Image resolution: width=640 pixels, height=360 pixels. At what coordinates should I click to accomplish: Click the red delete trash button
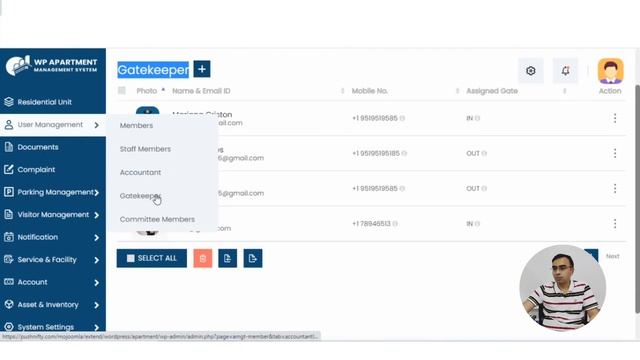click(203, 258)
